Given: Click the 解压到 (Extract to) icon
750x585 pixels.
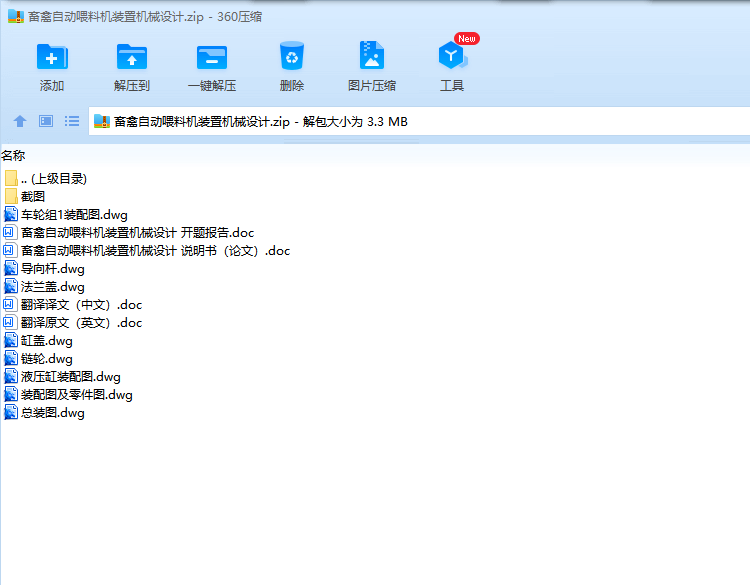Looking at the screenshot, I should pyautogui.click(x=132, y=57).
